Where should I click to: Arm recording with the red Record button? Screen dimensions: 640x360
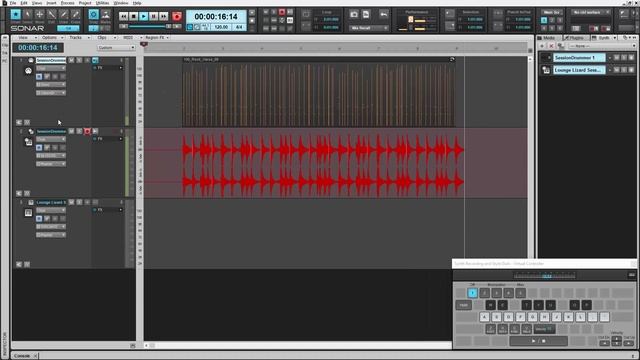[x=177, y=16]
